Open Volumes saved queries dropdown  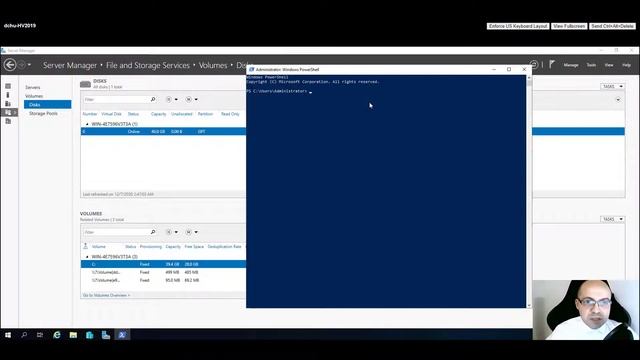point(191,232)
